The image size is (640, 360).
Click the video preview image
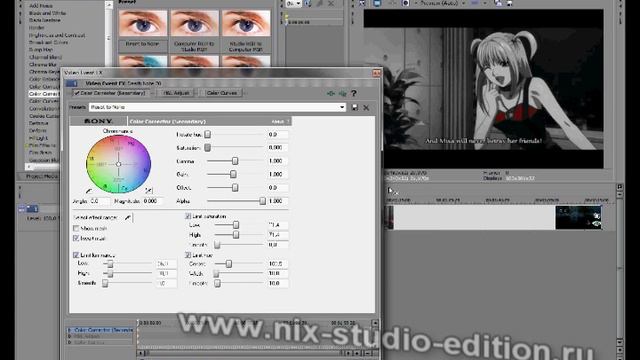tap(483, 89)
